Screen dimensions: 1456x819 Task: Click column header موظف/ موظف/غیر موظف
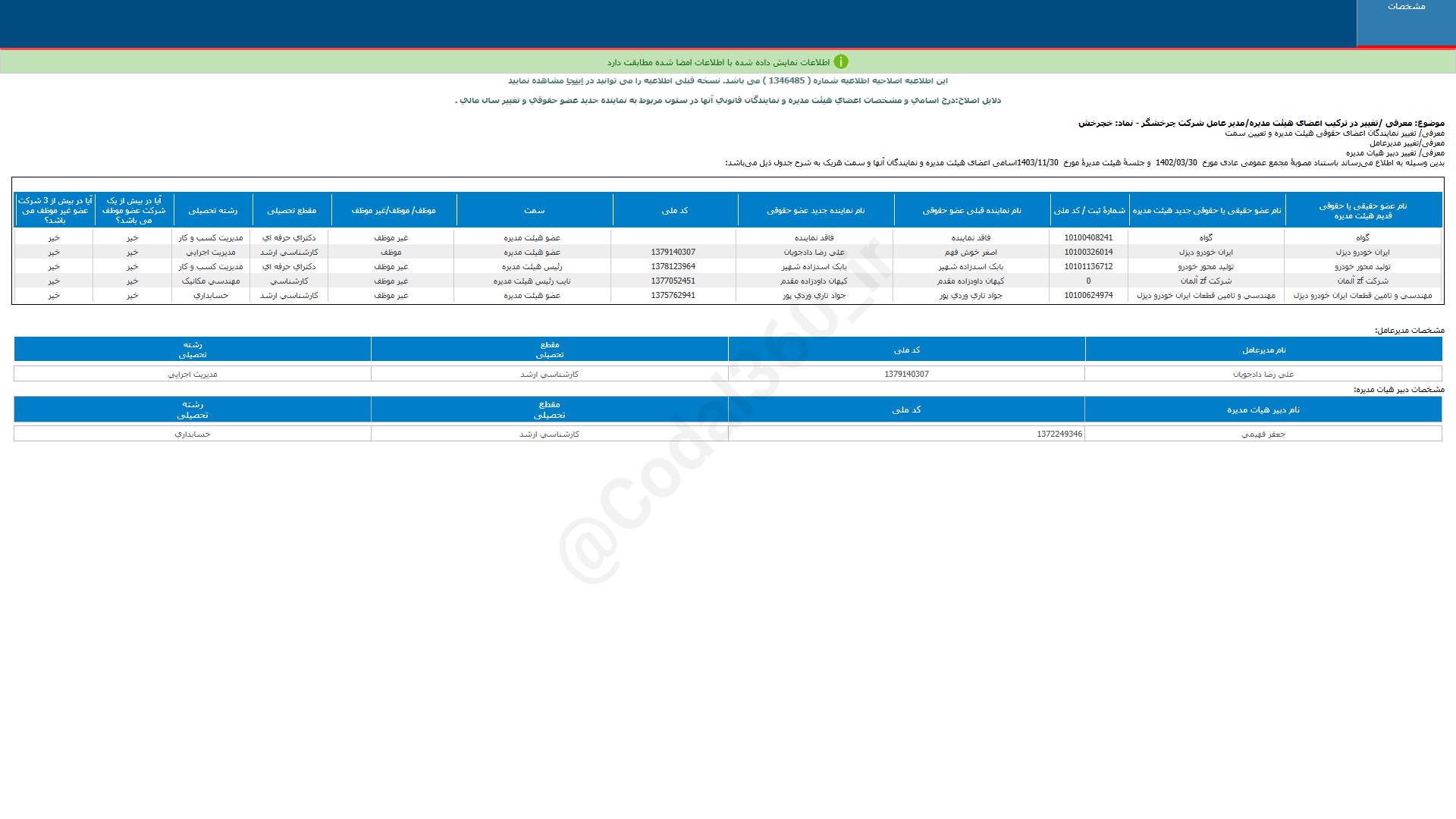[394, 210]
